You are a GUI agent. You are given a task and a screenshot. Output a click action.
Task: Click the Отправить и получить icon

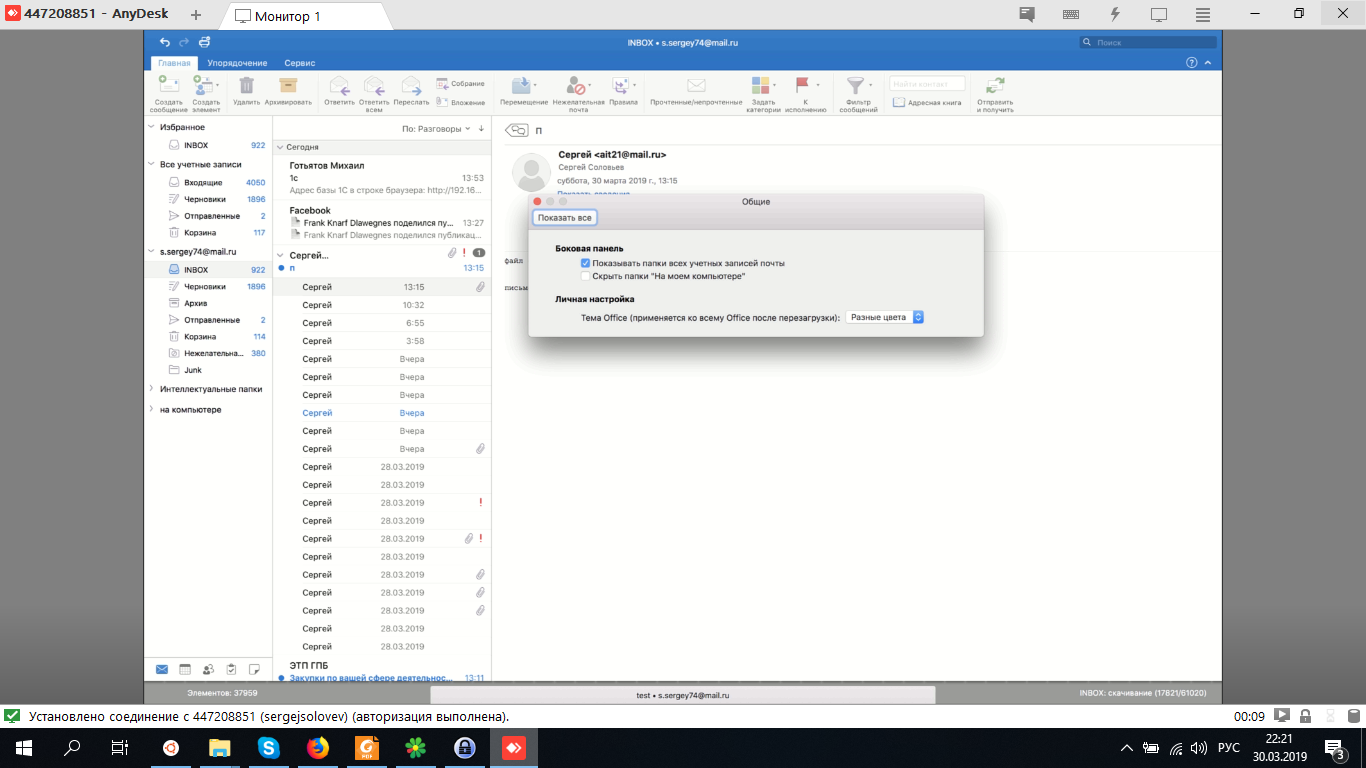click(995, 86)
